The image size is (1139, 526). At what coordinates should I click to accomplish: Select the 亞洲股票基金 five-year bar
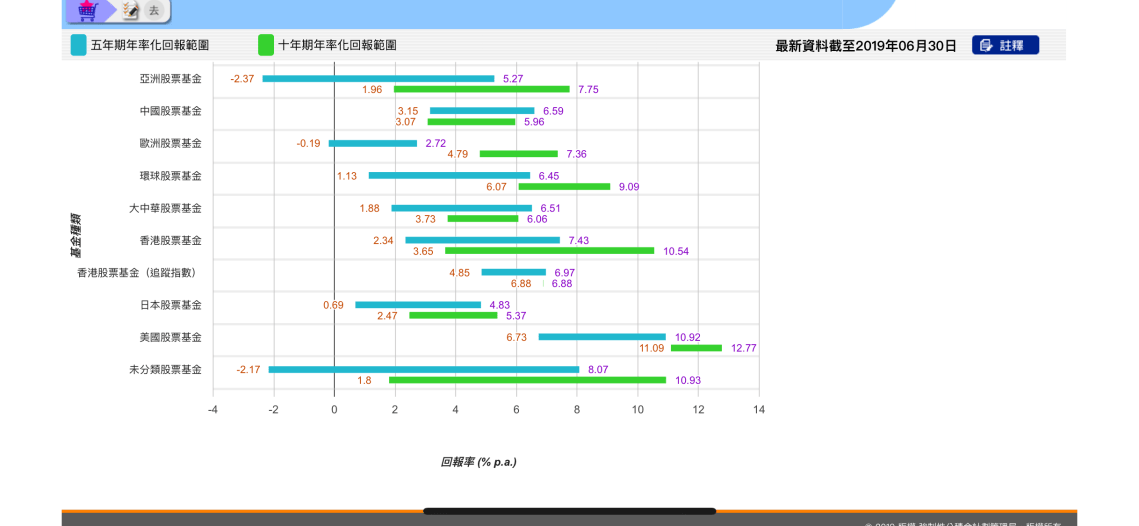pos(378,78)
